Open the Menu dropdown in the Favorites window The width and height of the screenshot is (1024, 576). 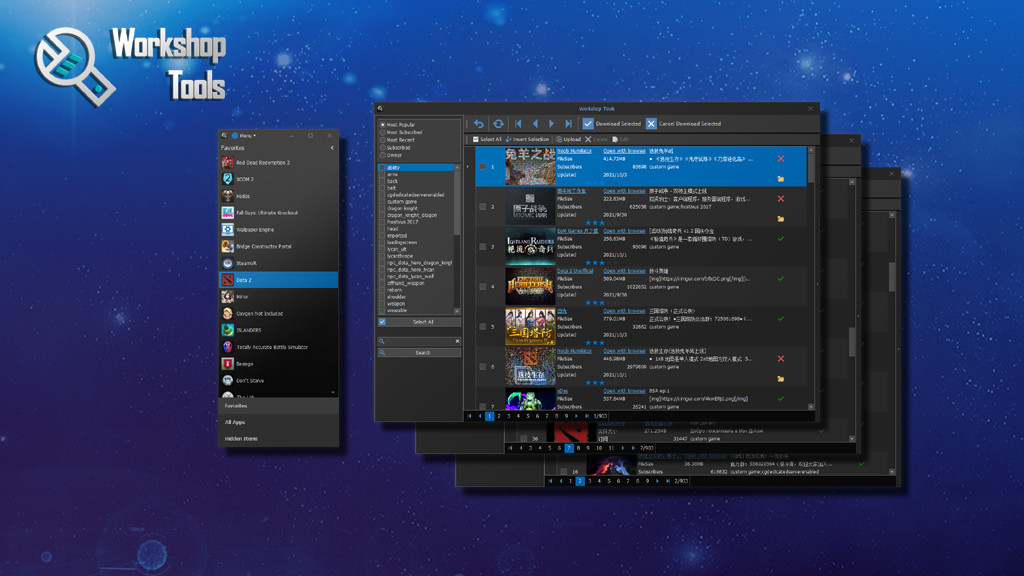tap(246, 135)
